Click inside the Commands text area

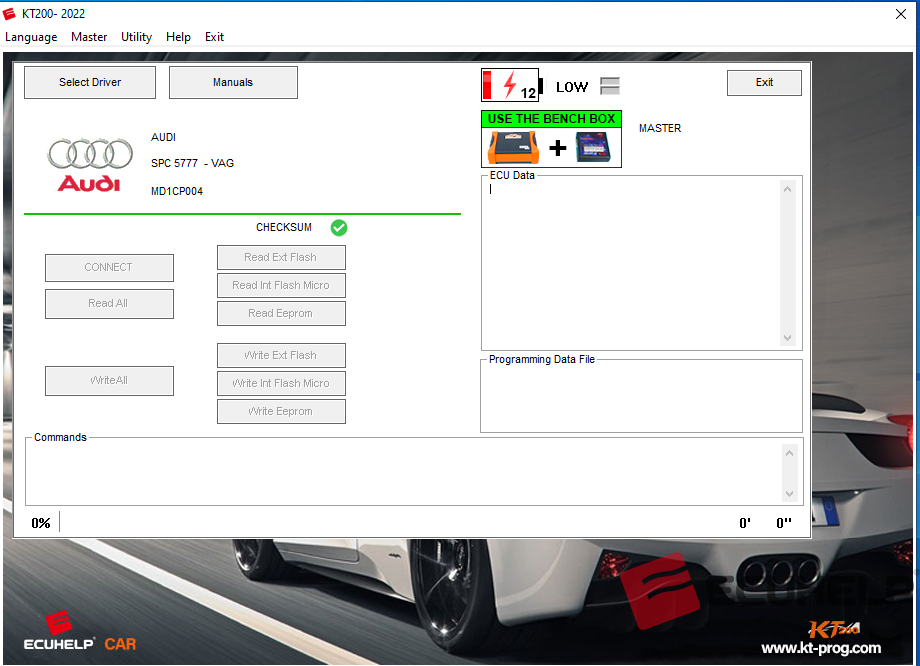pos(404,473)
